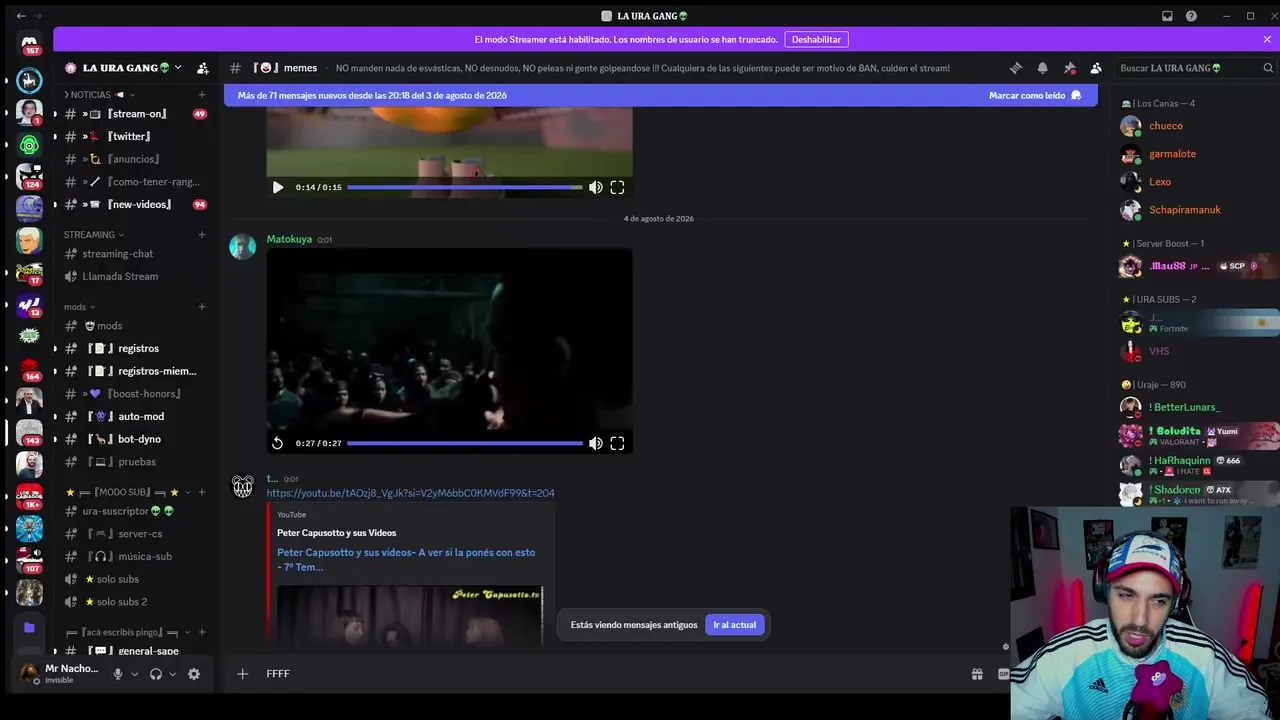Open the gift icon in message box

(977, 674)
